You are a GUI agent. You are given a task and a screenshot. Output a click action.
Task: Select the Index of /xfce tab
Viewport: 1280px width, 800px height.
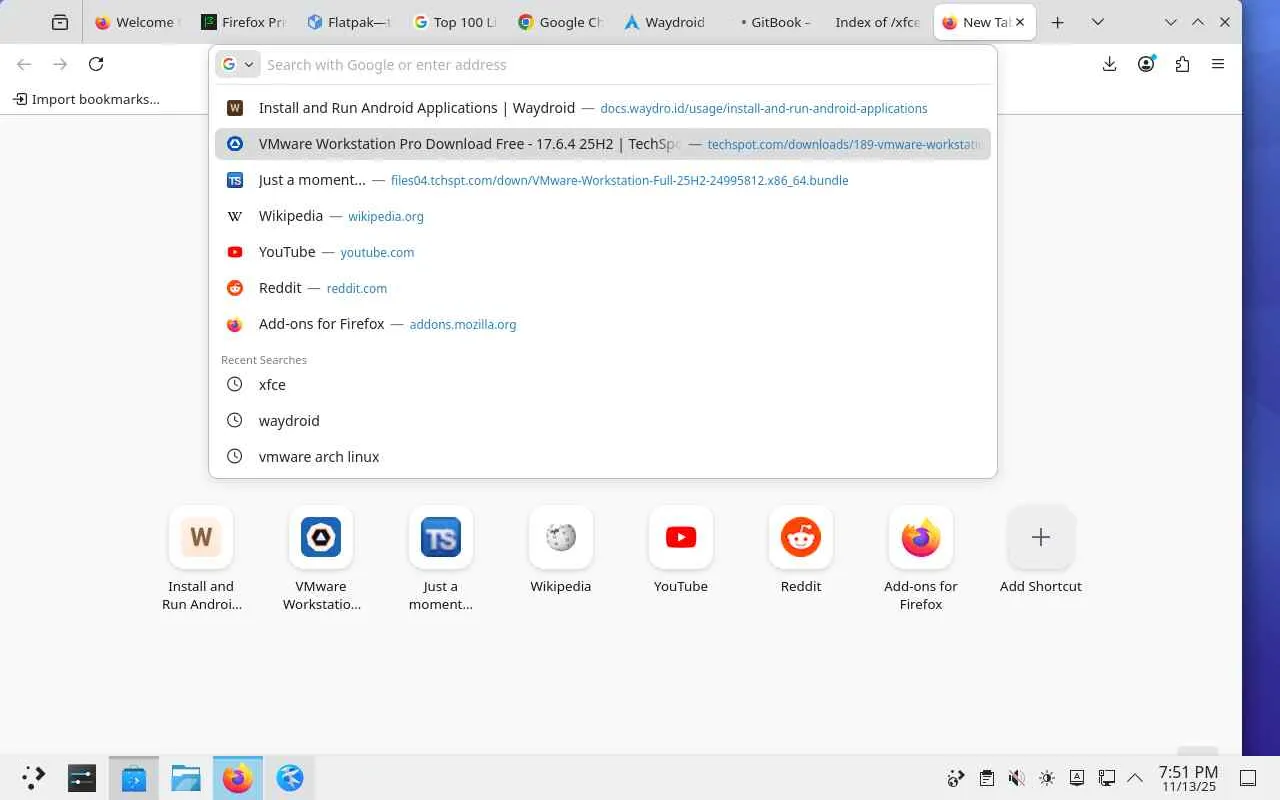880,22
